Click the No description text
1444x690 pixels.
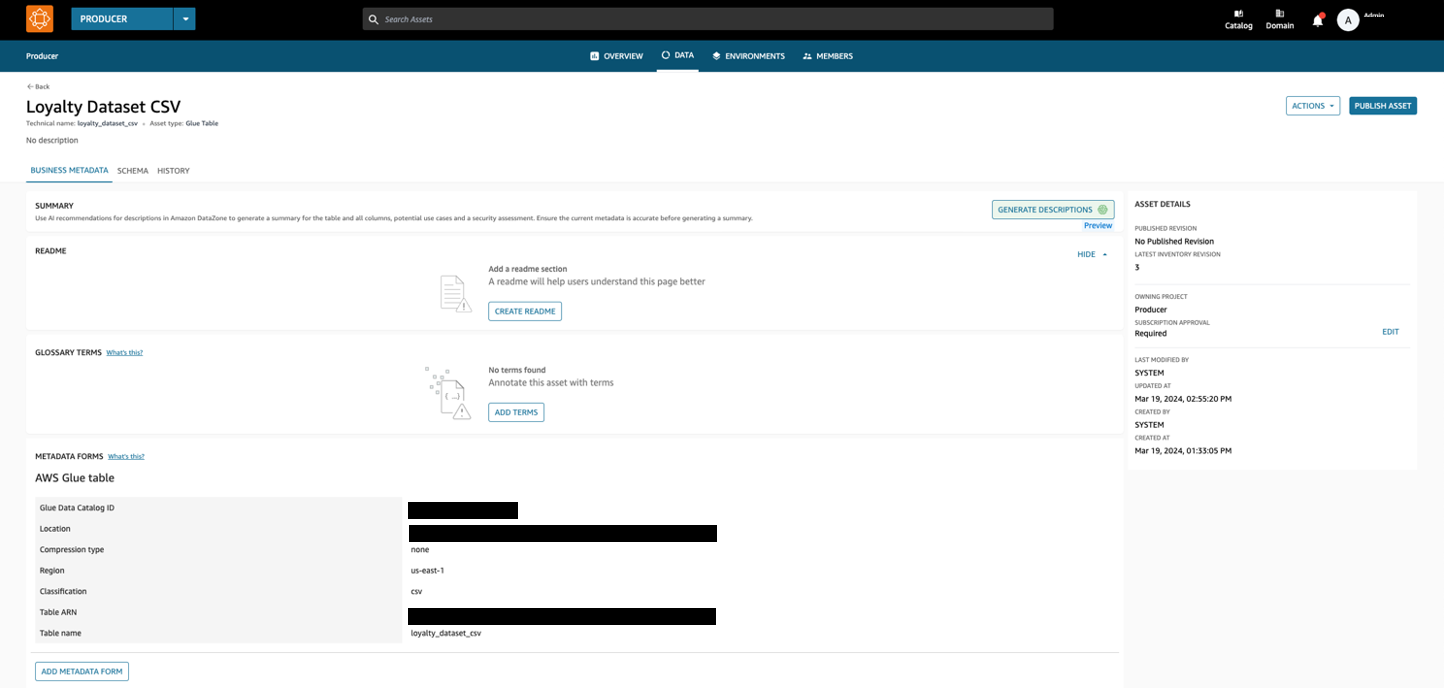tap(52, 141)
